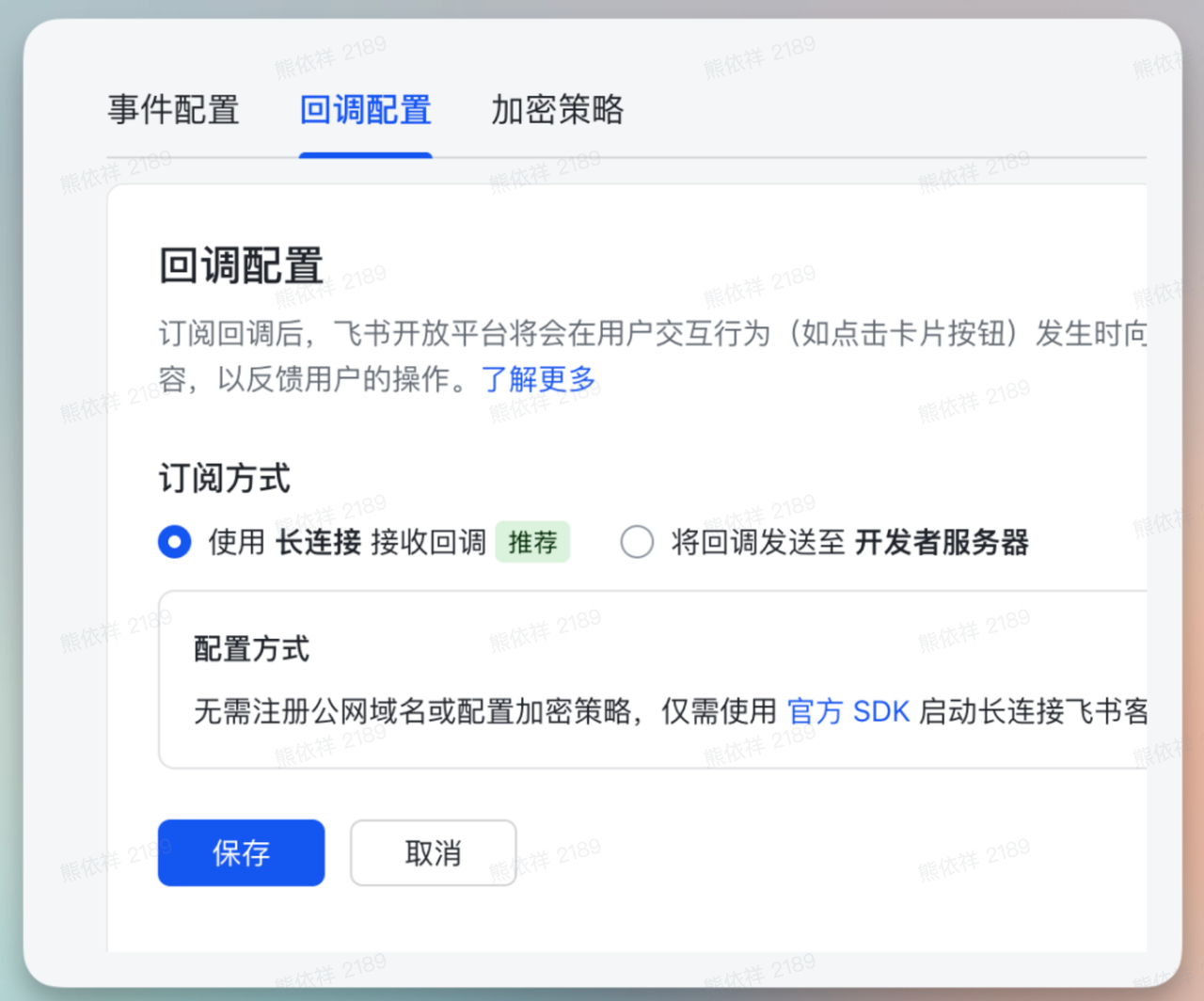Save the callback configuration

point(241,853)
